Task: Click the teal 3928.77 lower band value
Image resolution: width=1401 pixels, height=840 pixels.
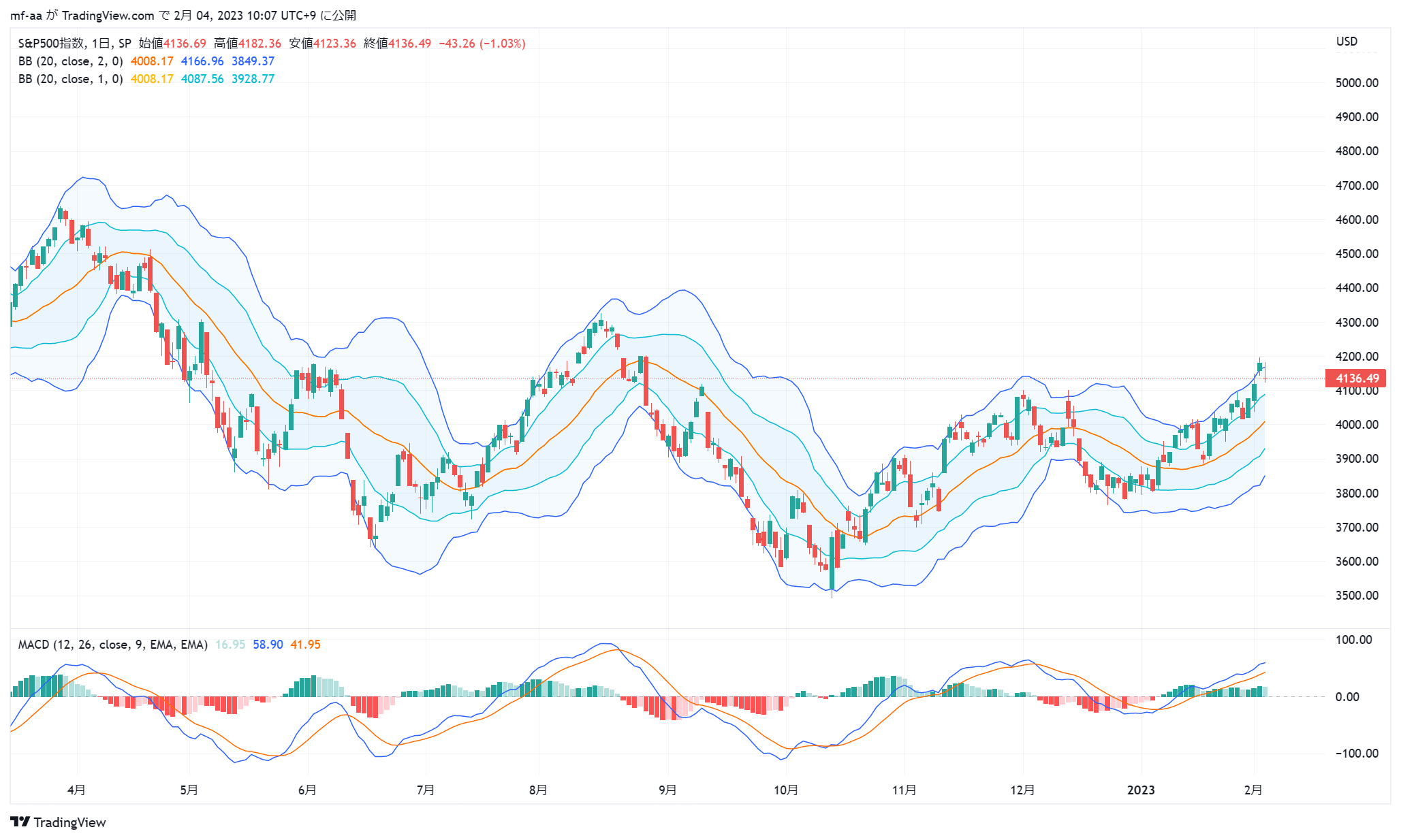Action: coord(253,79)
